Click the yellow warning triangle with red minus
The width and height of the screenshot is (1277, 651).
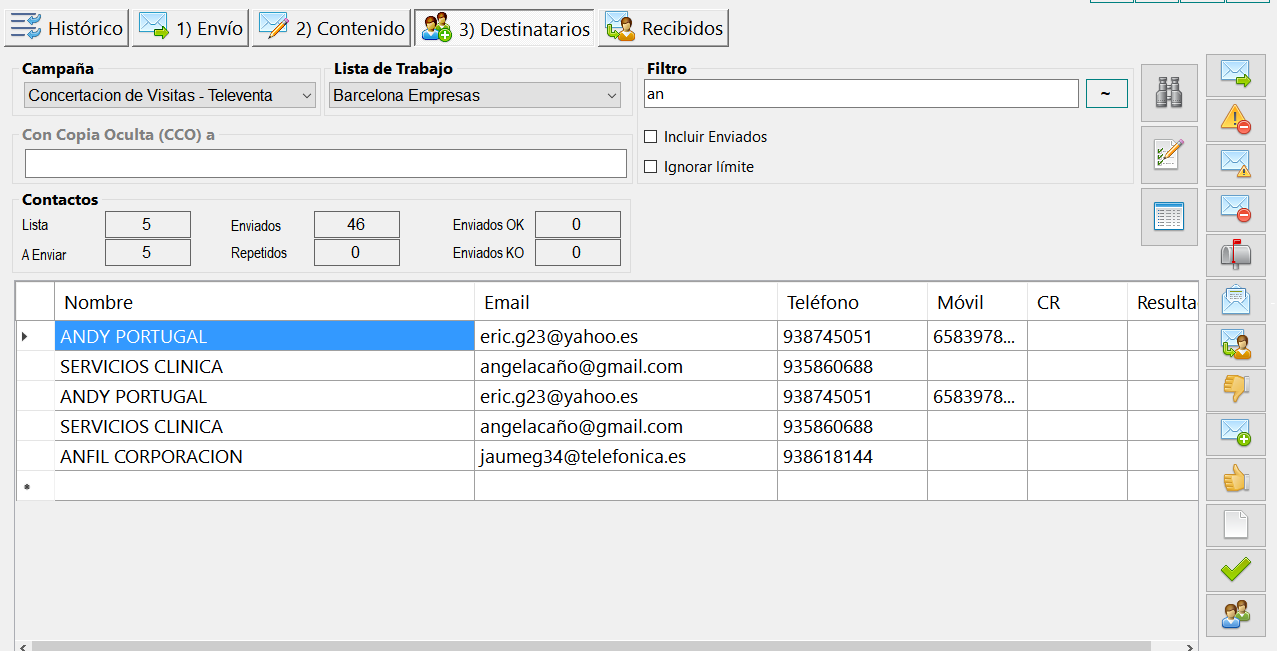pos(1237,121)
